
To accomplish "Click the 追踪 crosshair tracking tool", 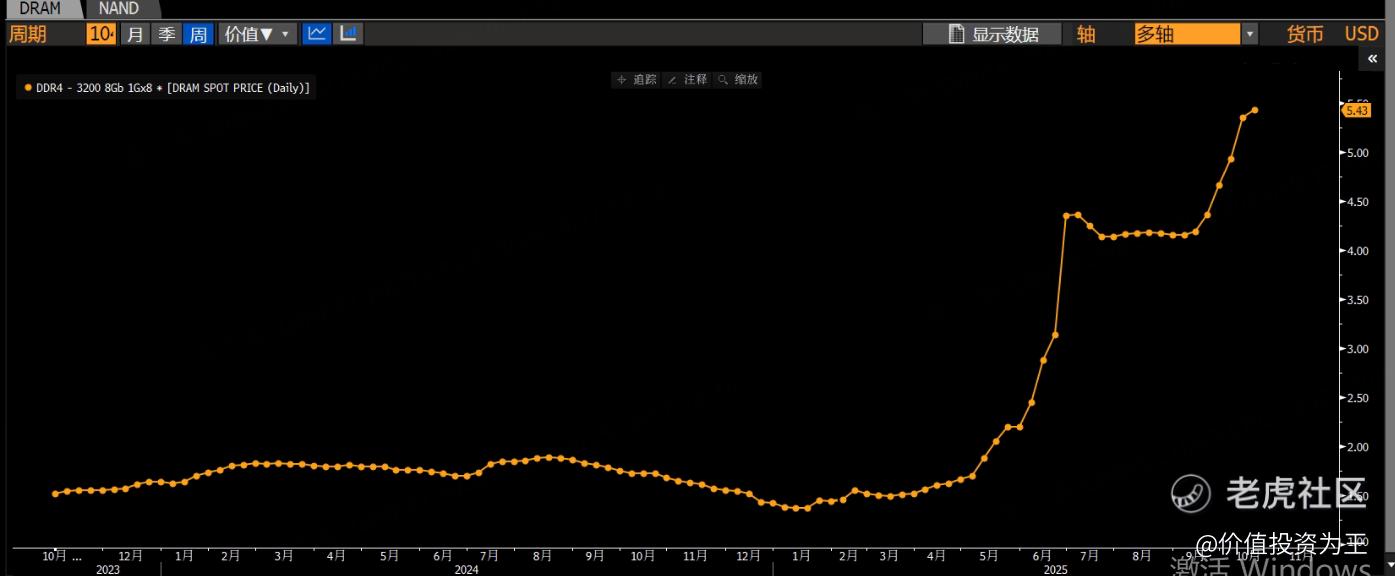I will click(x=636, y=80).
